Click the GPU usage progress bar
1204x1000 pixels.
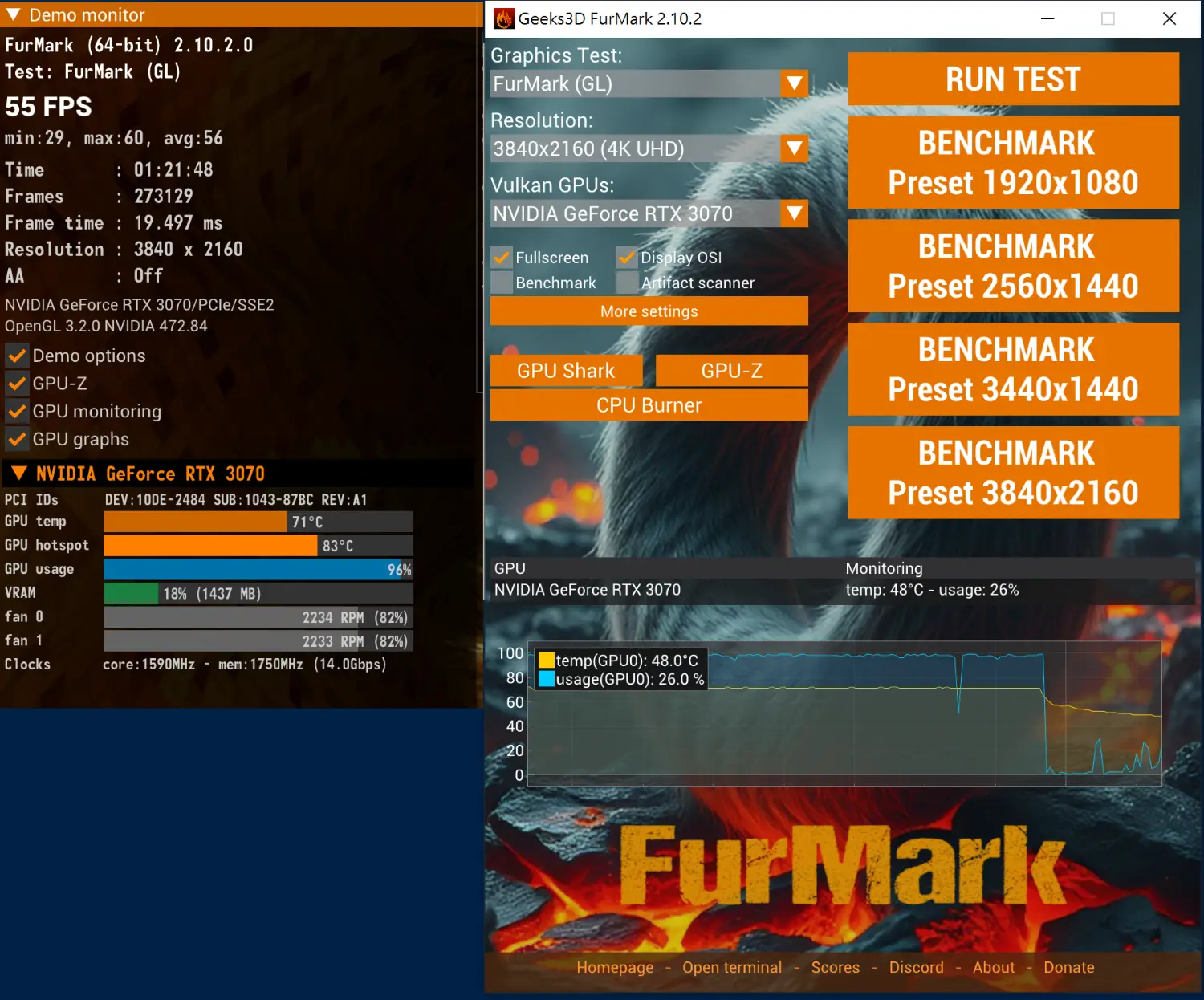click(x=258, y=569)
